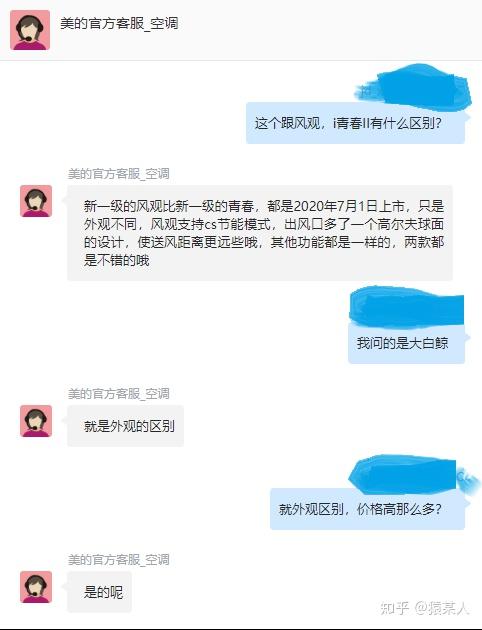Click blue-scribbled username above 价格高那么多 message
This screenshot has width=482, height=630.
(410, 475)
